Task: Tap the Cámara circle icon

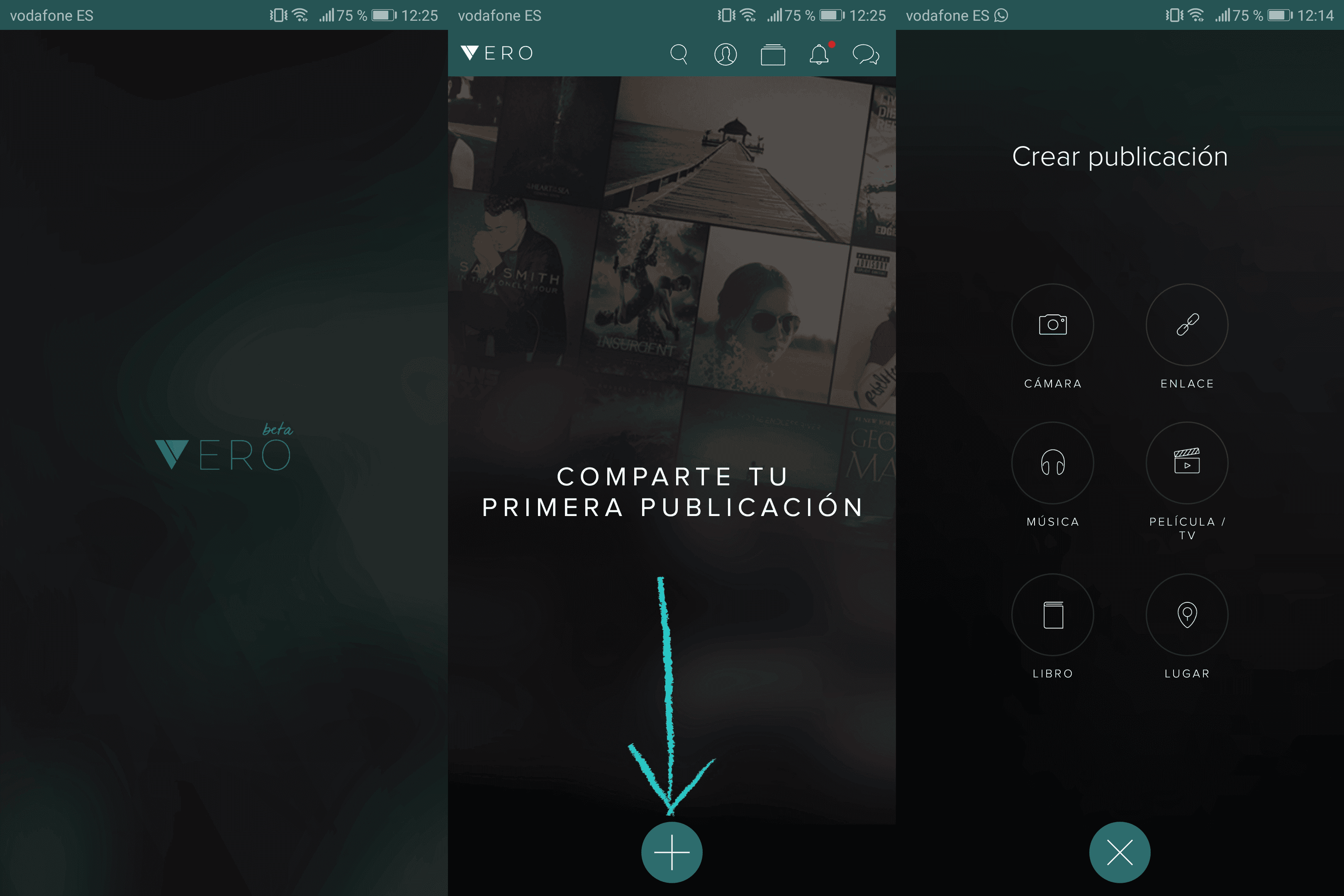Action: coord(1052,324)
